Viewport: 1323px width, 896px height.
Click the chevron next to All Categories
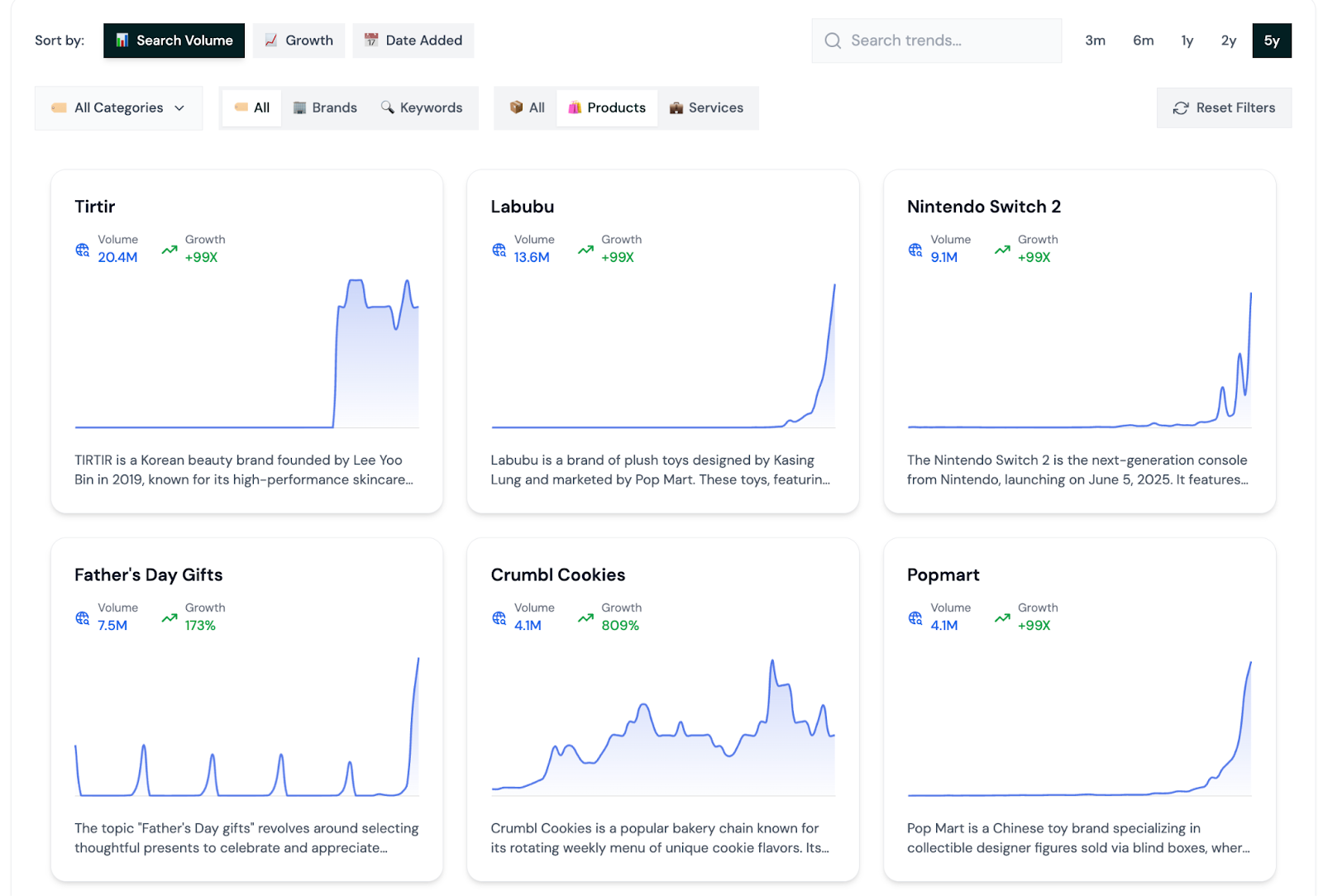[x=179, y=108]
